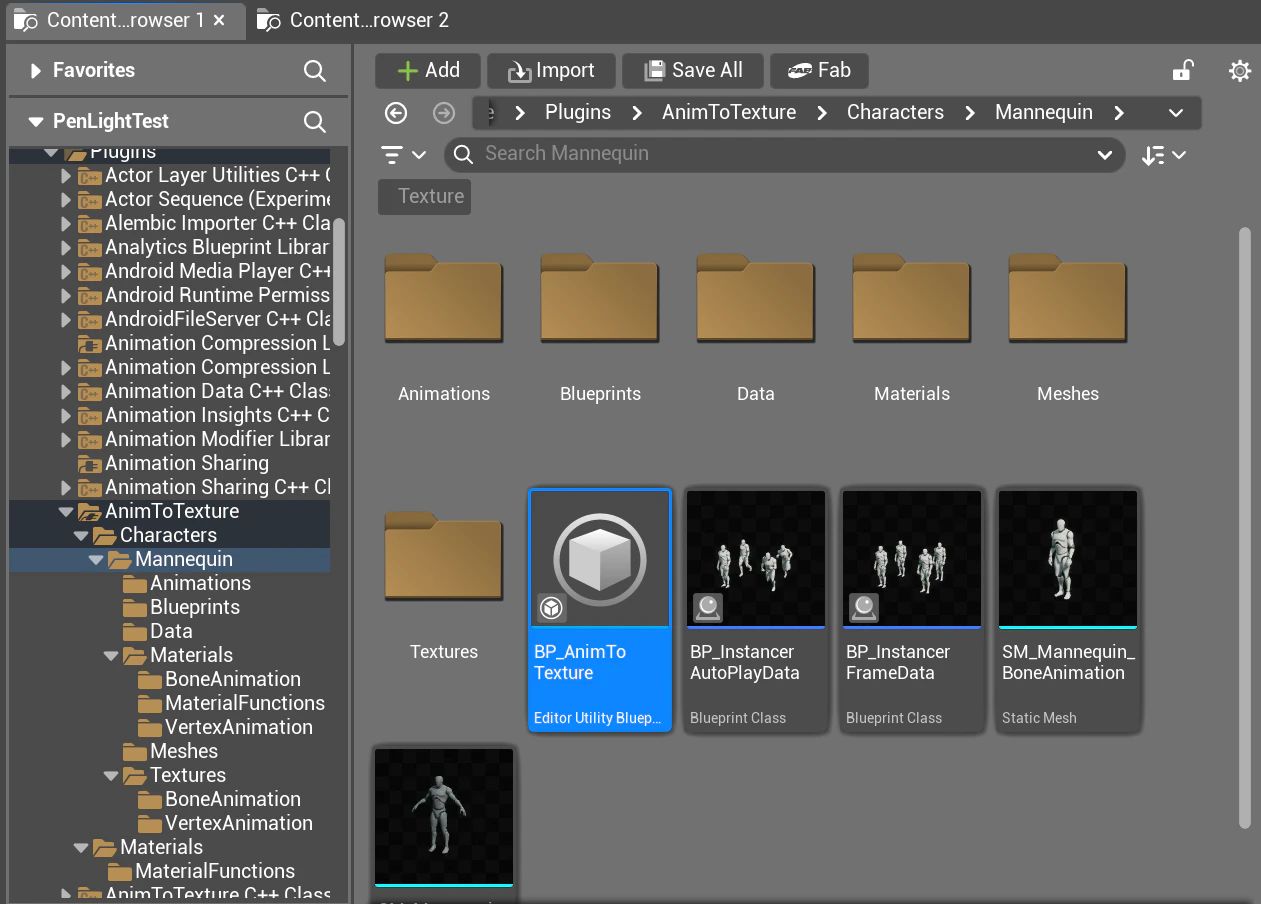Select MaterialFunctions under Mannequin Materials
The height and width of the screenshot is (904, 1261).
(x=244, y=703)
